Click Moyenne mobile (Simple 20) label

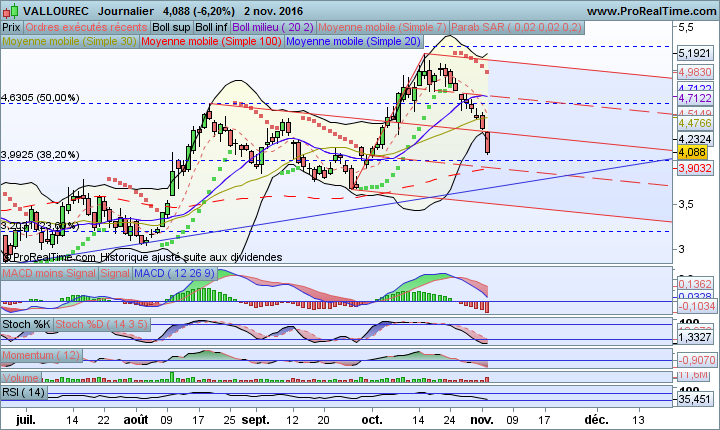(x=353, y=41)
